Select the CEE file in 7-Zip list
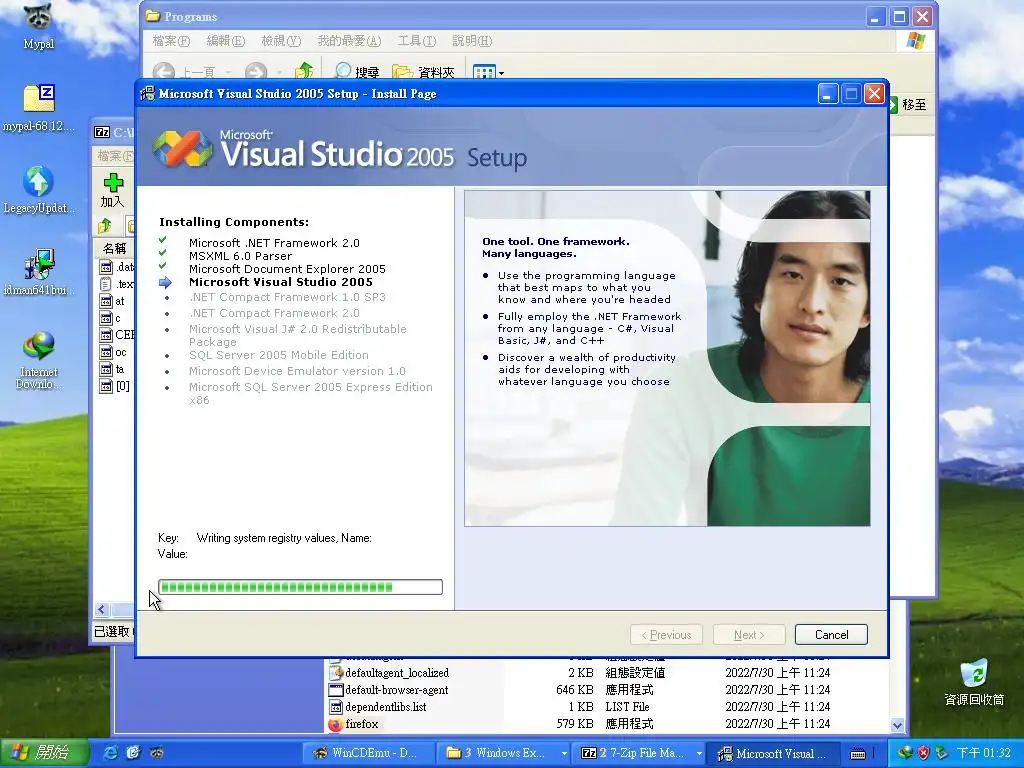Screen dimensions: 1024x768 pyautogui.click(x=116, y=334)
